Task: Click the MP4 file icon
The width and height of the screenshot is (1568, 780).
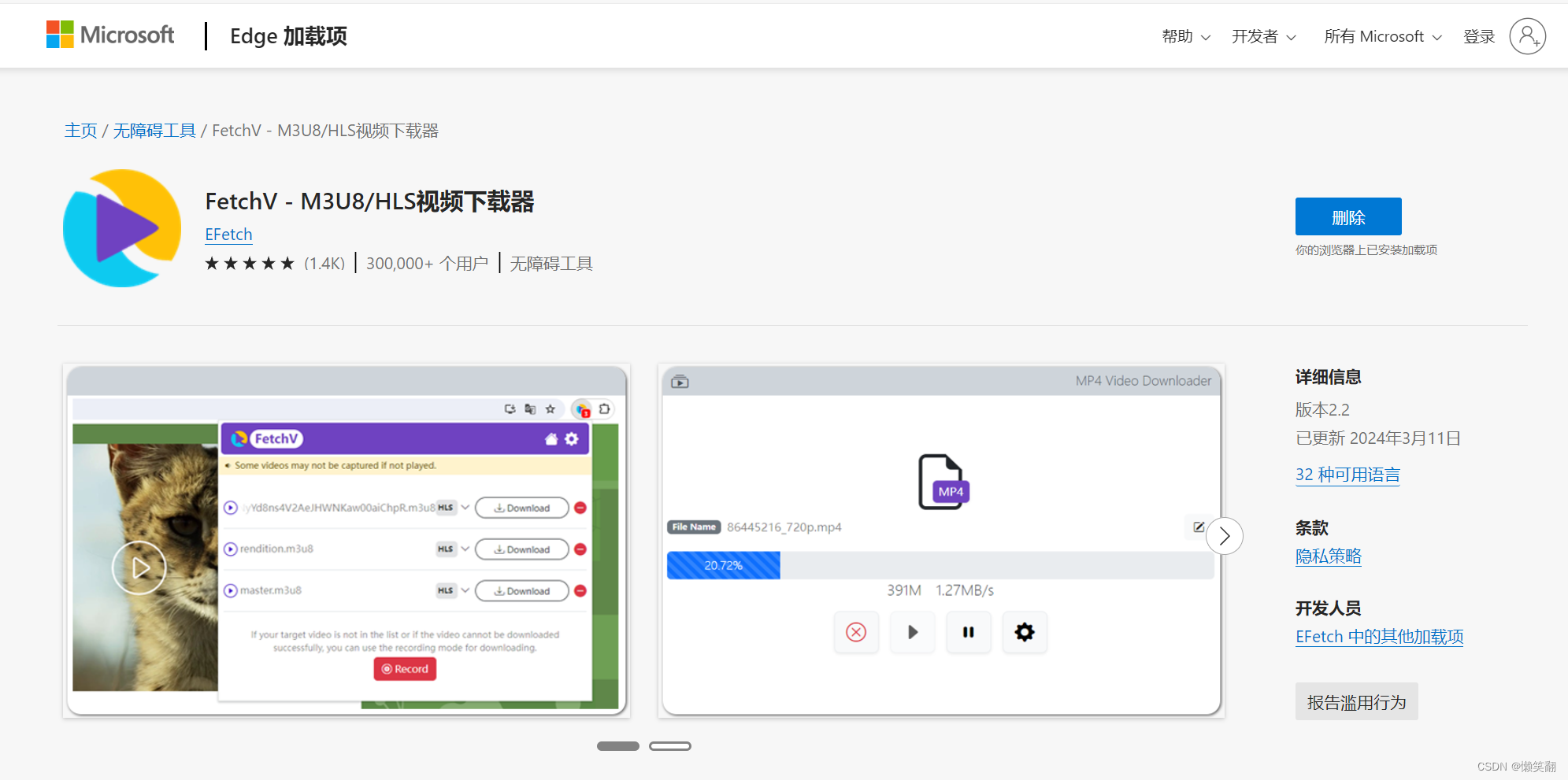Action: 943,482
